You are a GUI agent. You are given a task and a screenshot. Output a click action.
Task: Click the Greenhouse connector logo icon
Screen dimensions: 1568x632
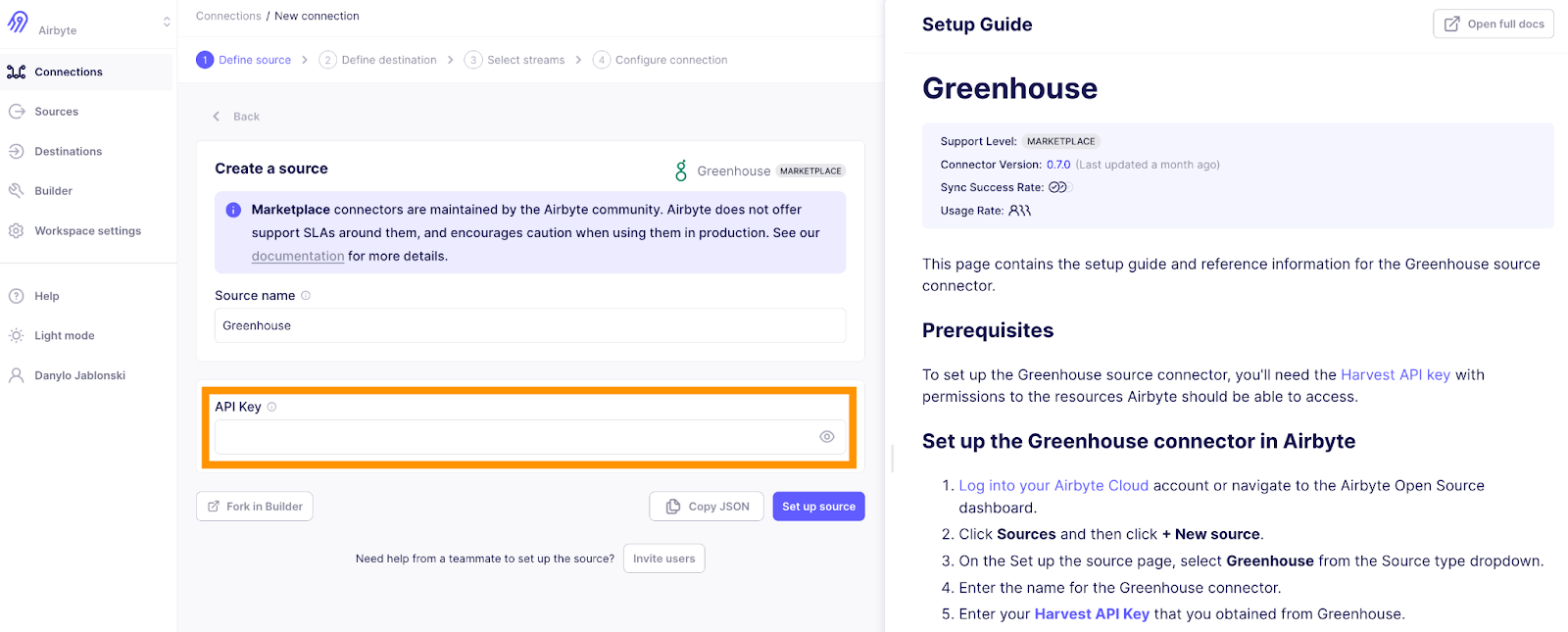pyautogui.click(x=681, y=170)
